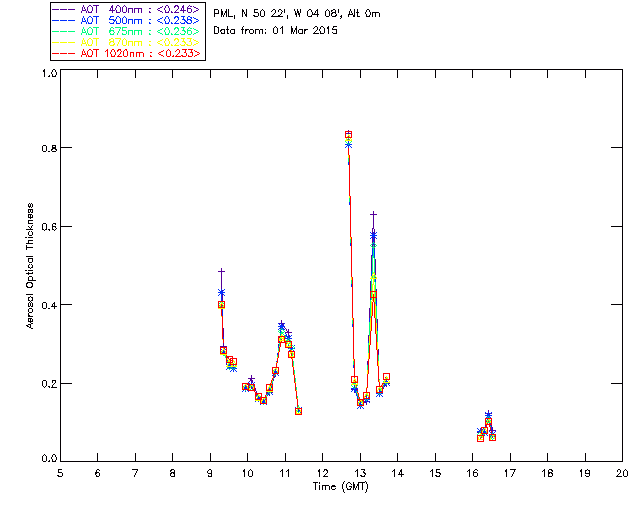The height and width of the screenshot is (512, 640).
Task: Click the 'Aerosol Optical Thickness' y-axis label
Action: (x=31, y=265)
